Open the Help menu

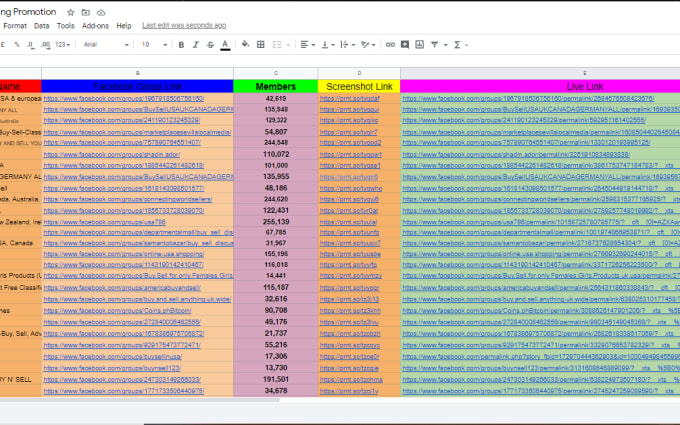[x=124, y=26]
